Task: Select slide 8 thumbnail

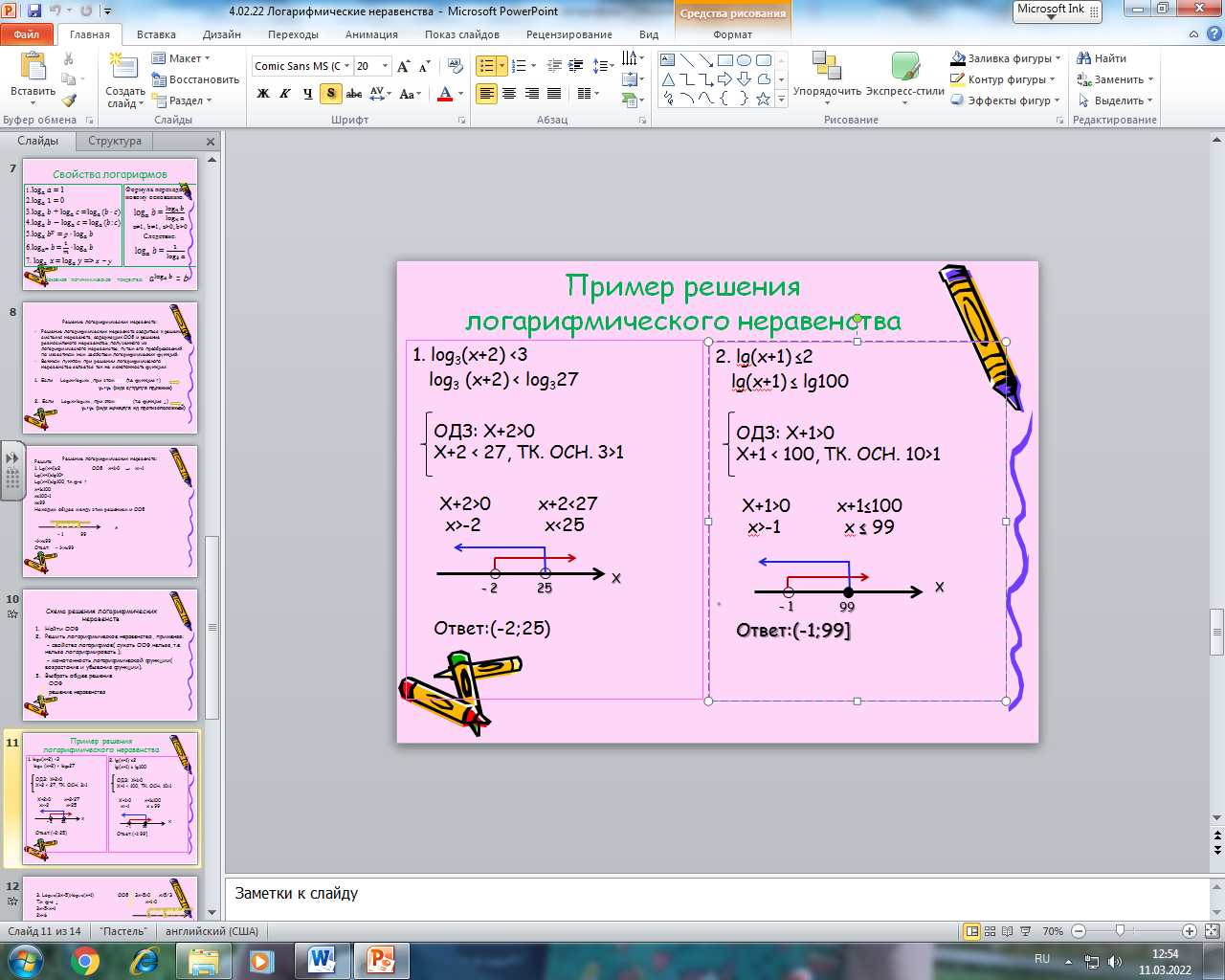Action: click(x=110, y=367)
